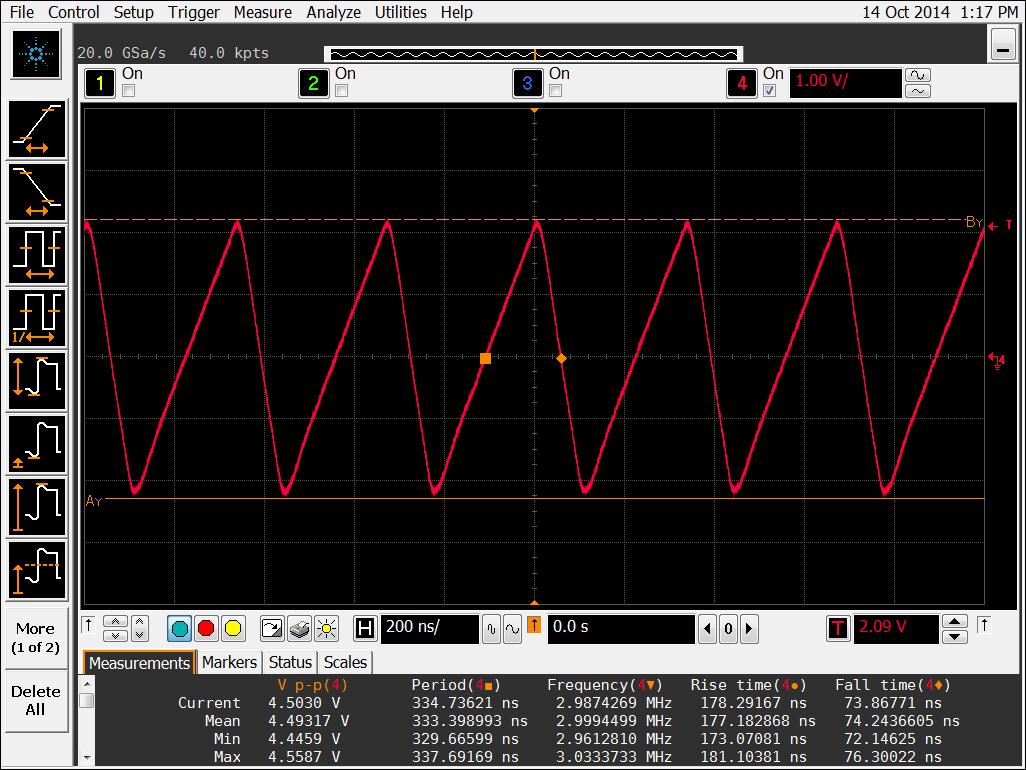
Task: Uncheck channel 4 On checkbox
Action: (x=770, y=91)
